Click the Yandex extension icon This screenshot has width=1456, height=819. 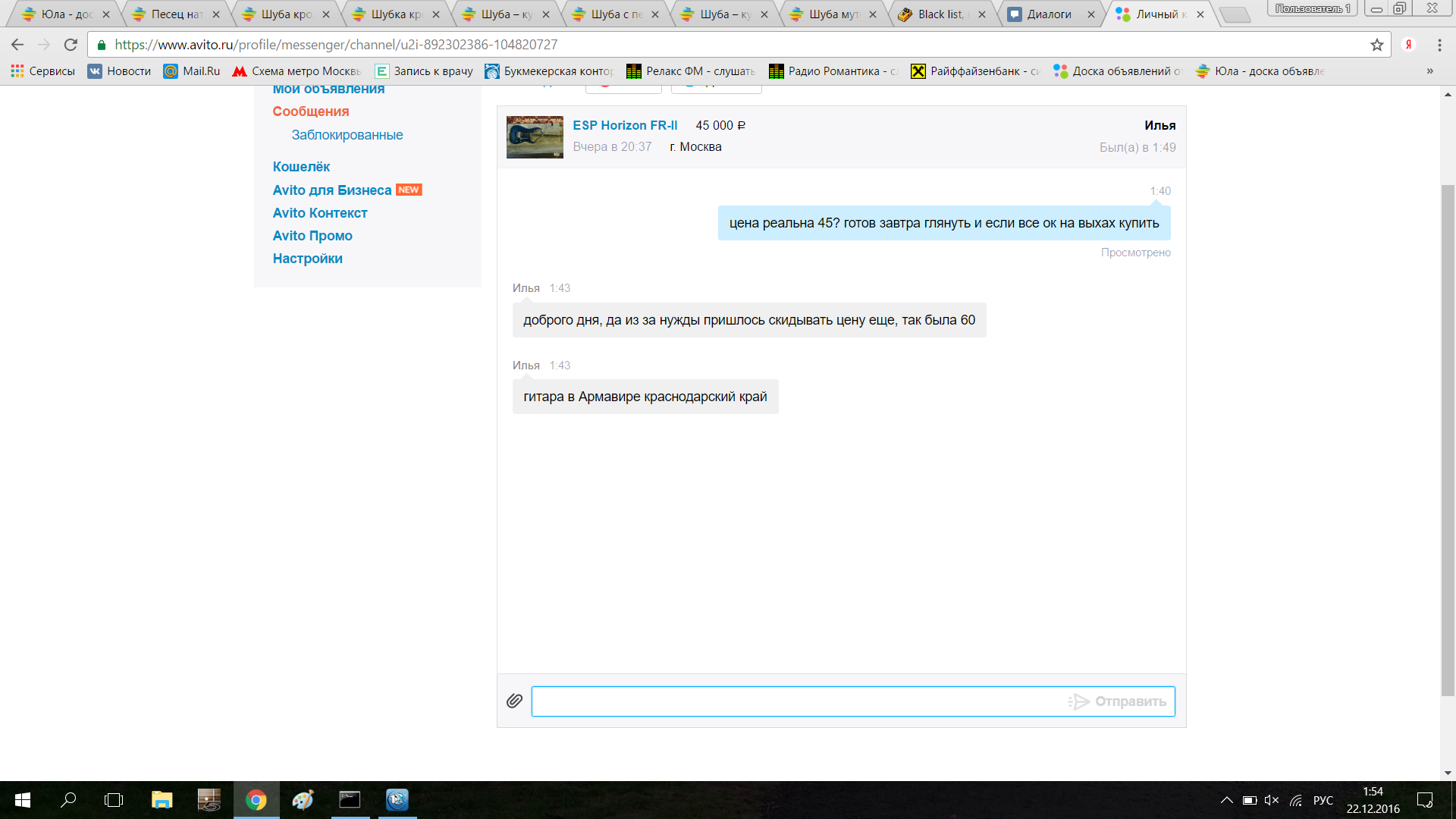[x=1408, y=45]
